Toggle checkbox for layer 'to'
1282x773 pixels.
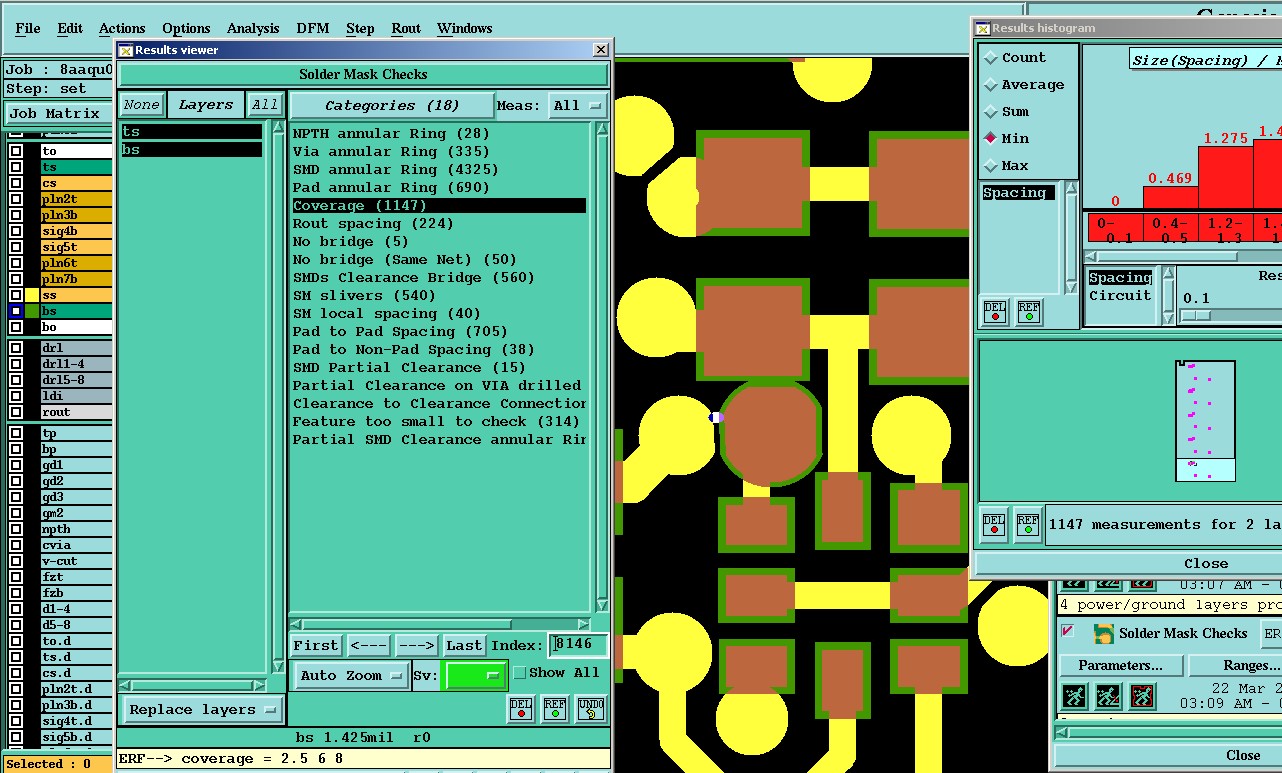(16, 151)
